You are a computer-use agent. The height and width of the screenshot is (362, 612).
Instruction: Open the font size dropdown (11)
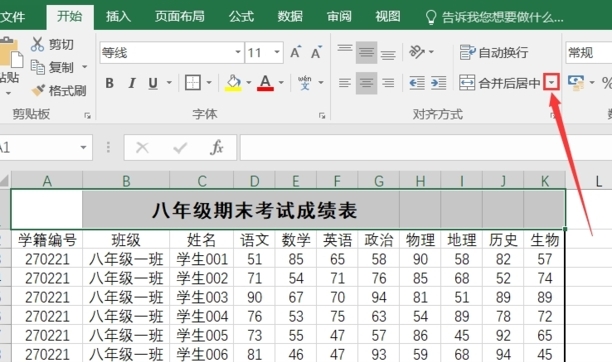click(x=277, y=52)
